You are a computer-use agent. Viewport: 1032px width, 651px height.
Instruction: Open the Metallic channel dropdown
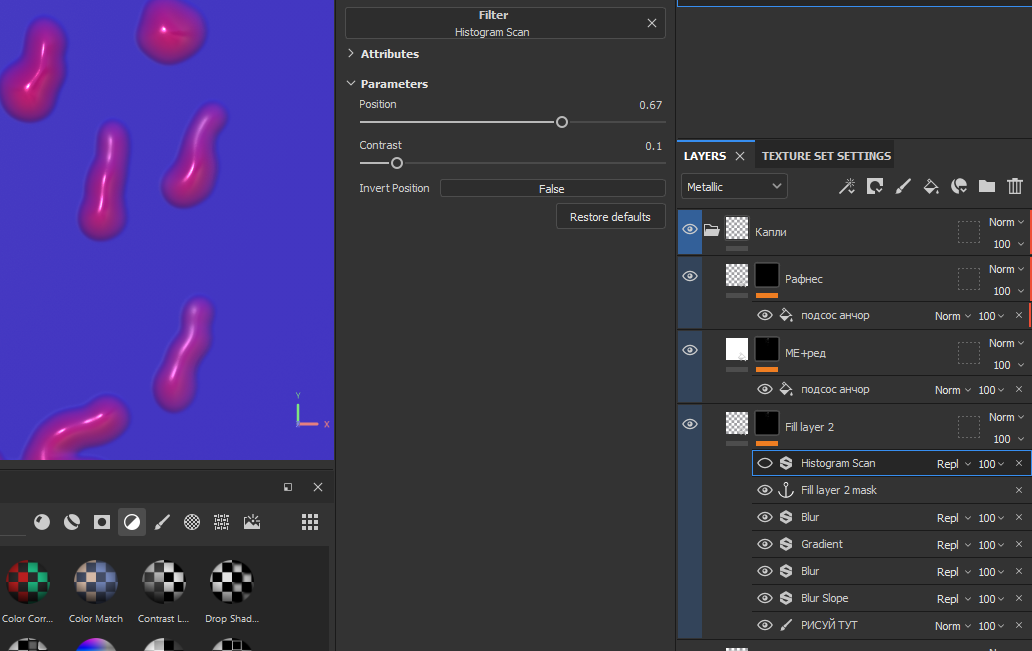[734, 187]
